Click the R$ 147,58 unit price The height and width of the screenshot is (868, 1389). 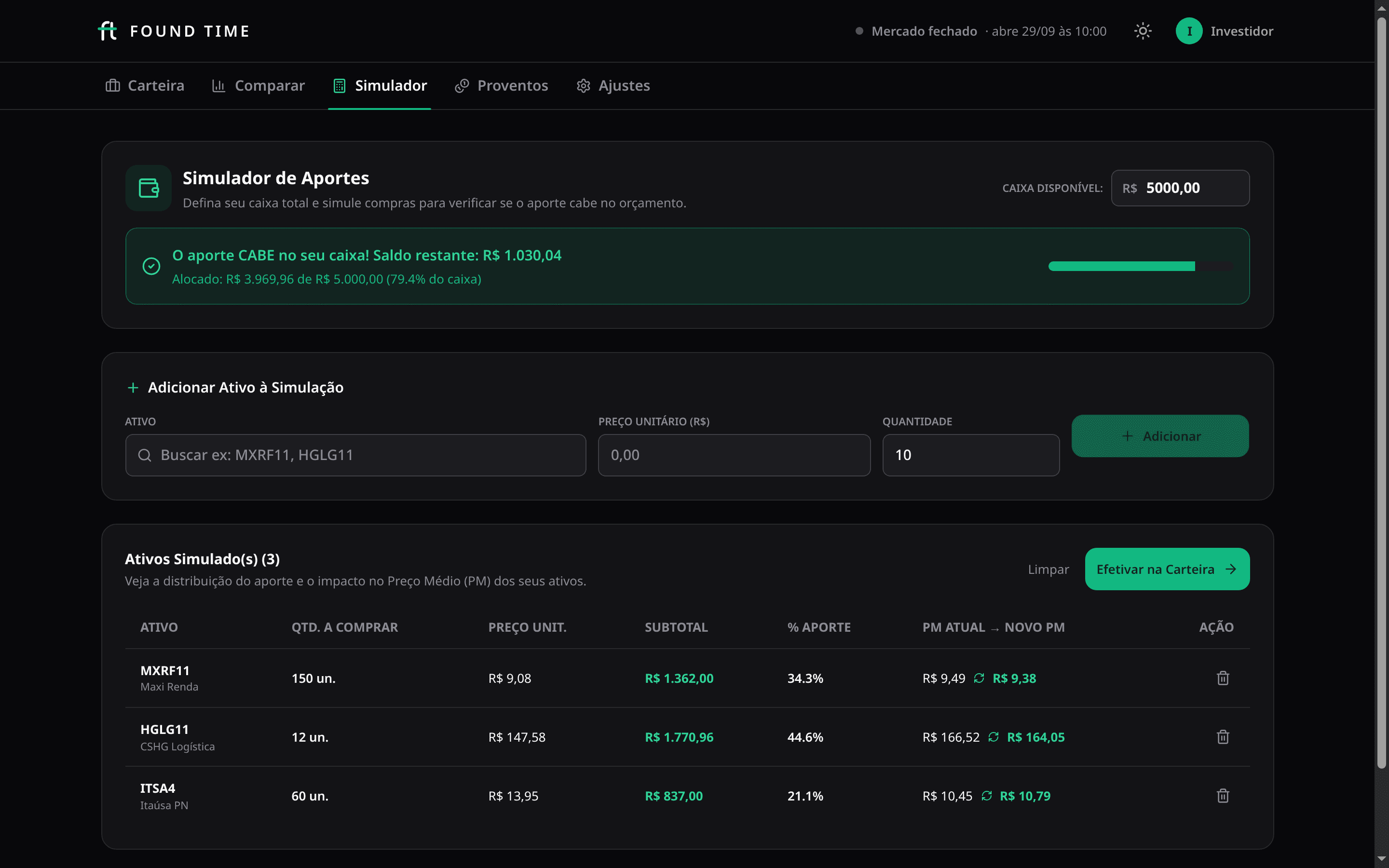[x=517, y=737]
